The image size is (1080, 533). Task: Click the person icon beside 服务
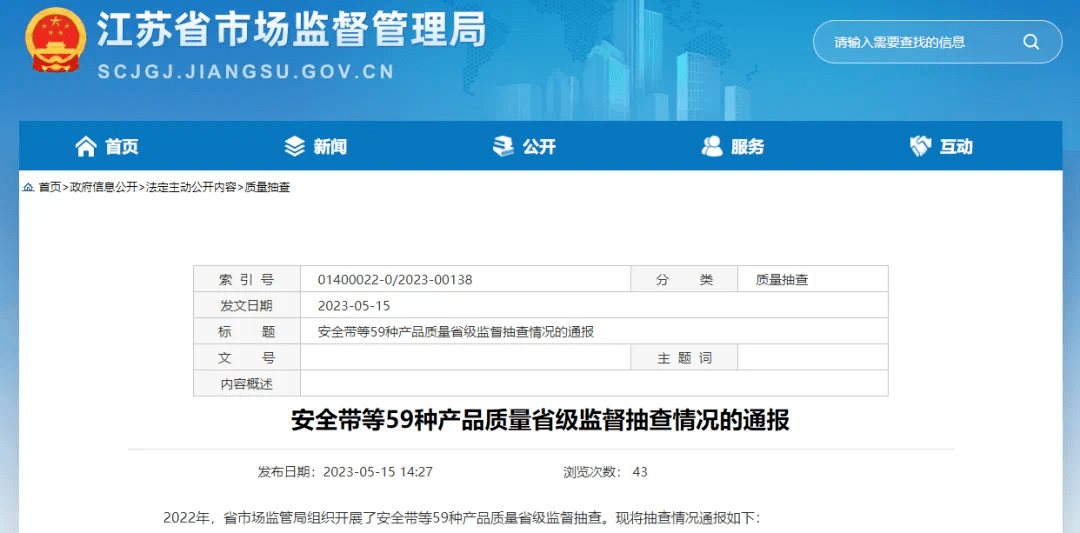(712, 147)
